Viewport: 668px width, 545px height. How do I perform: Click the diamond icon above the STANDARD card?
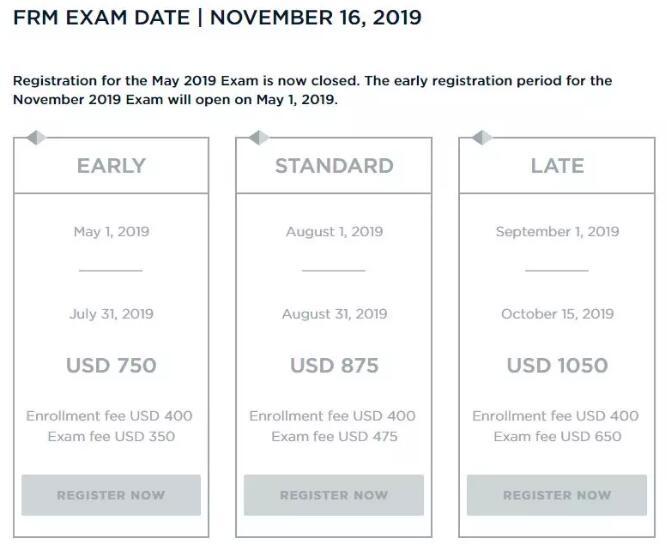click(x=259, y=138)
